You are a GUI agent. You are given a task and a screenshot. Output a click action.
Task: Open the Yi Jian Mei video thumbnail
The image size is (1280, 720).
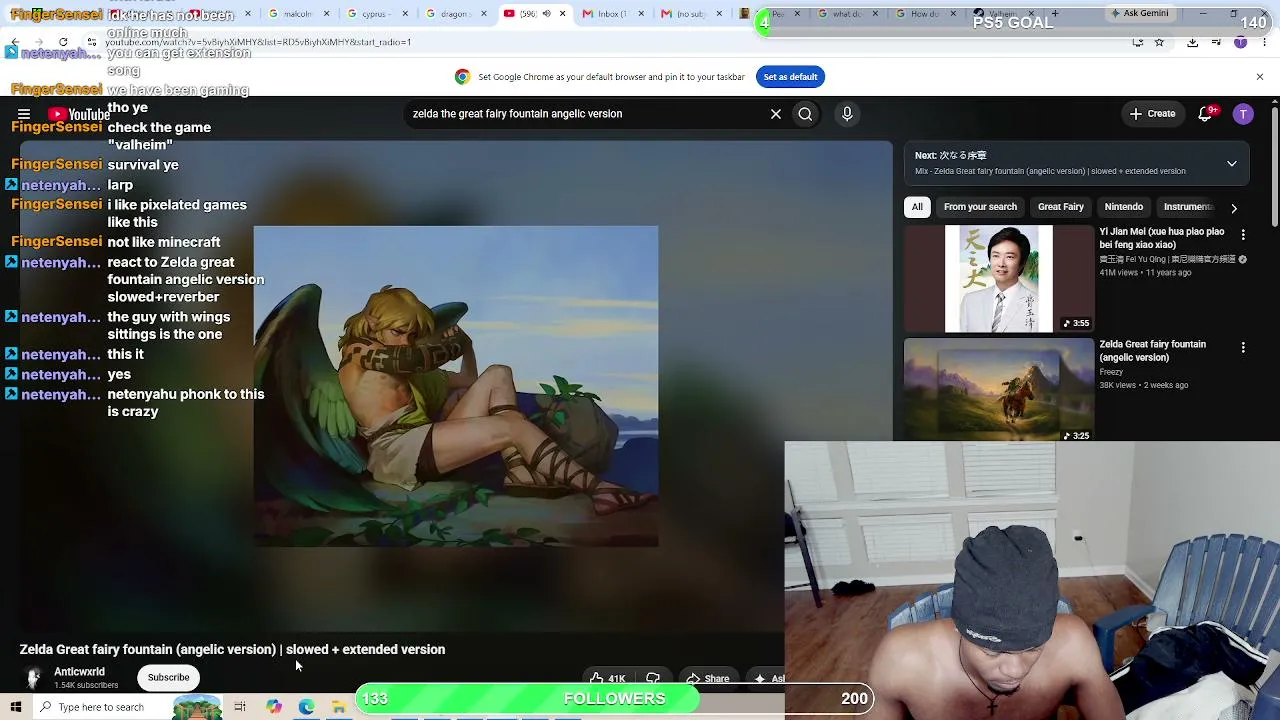pos(999,278)
